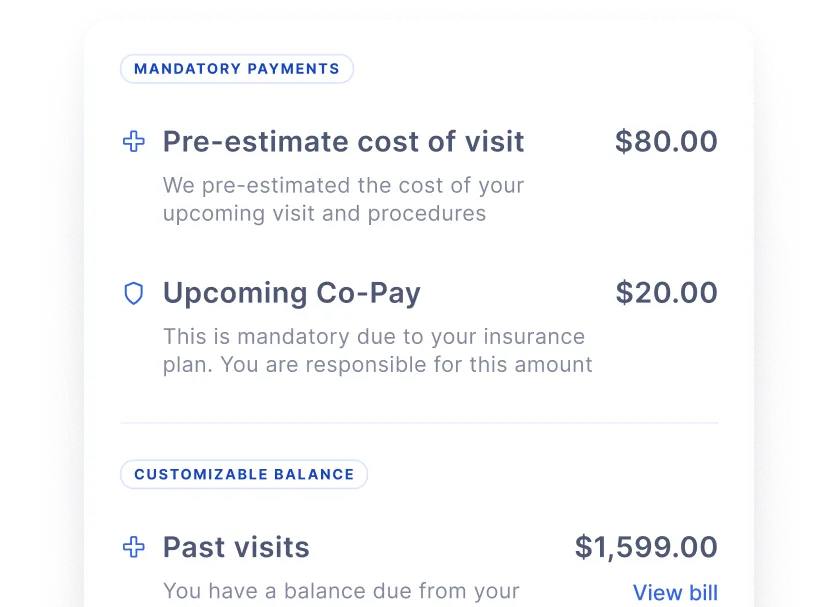Click the $20.00 co-pay amount
The image size is (838, 607).
click(x=666, y=293)
